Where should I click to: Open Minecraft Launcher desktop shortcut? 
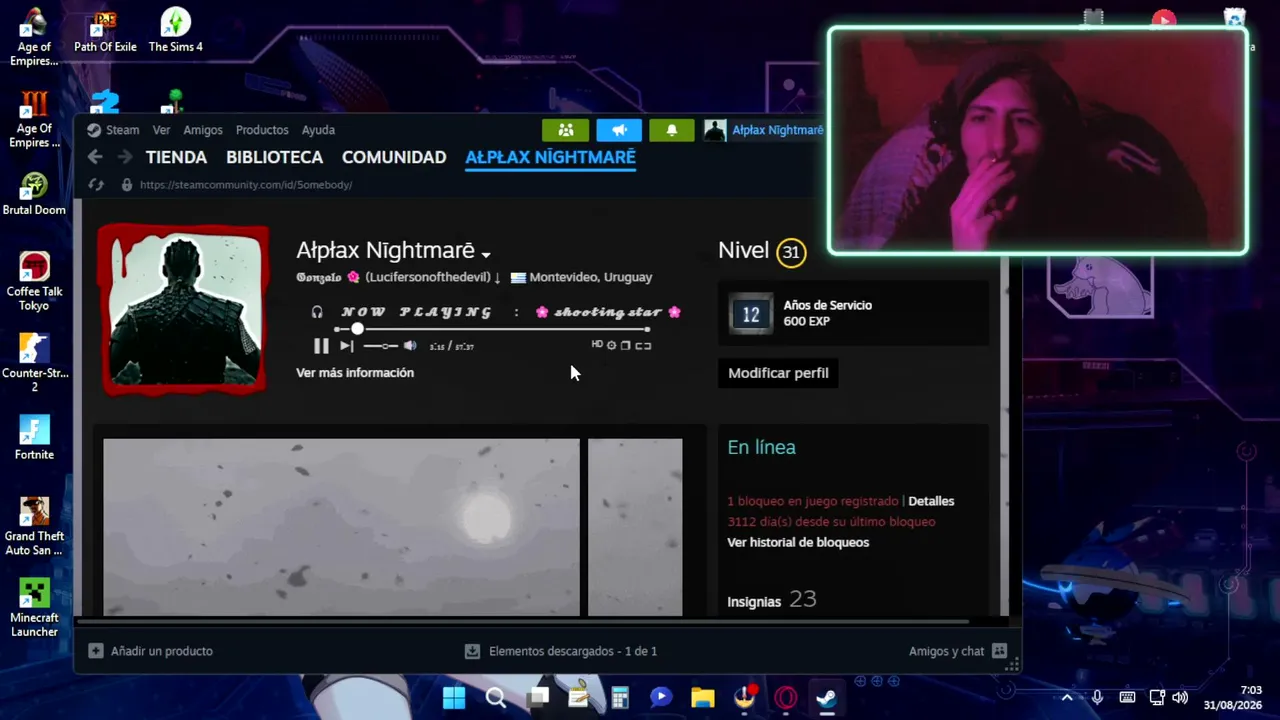(x=34, y=609)
